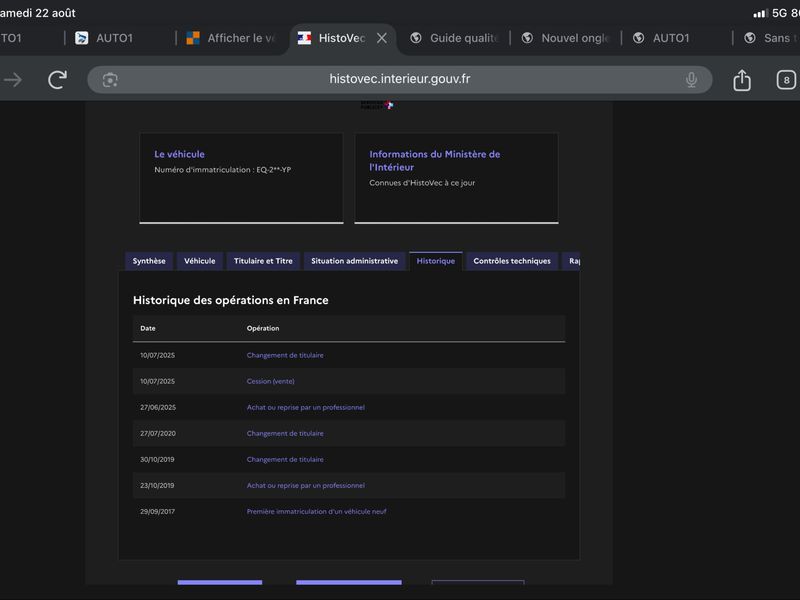800x600 pixels.
Task: Click Changement de titulaire dated 10/07/2025
Action: coord(285,355)
